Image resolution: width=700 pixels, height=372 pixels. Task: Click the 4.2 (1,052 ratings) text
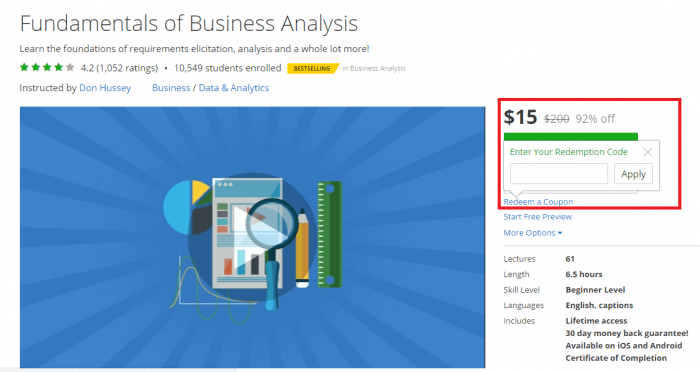(x=119, y=68)
